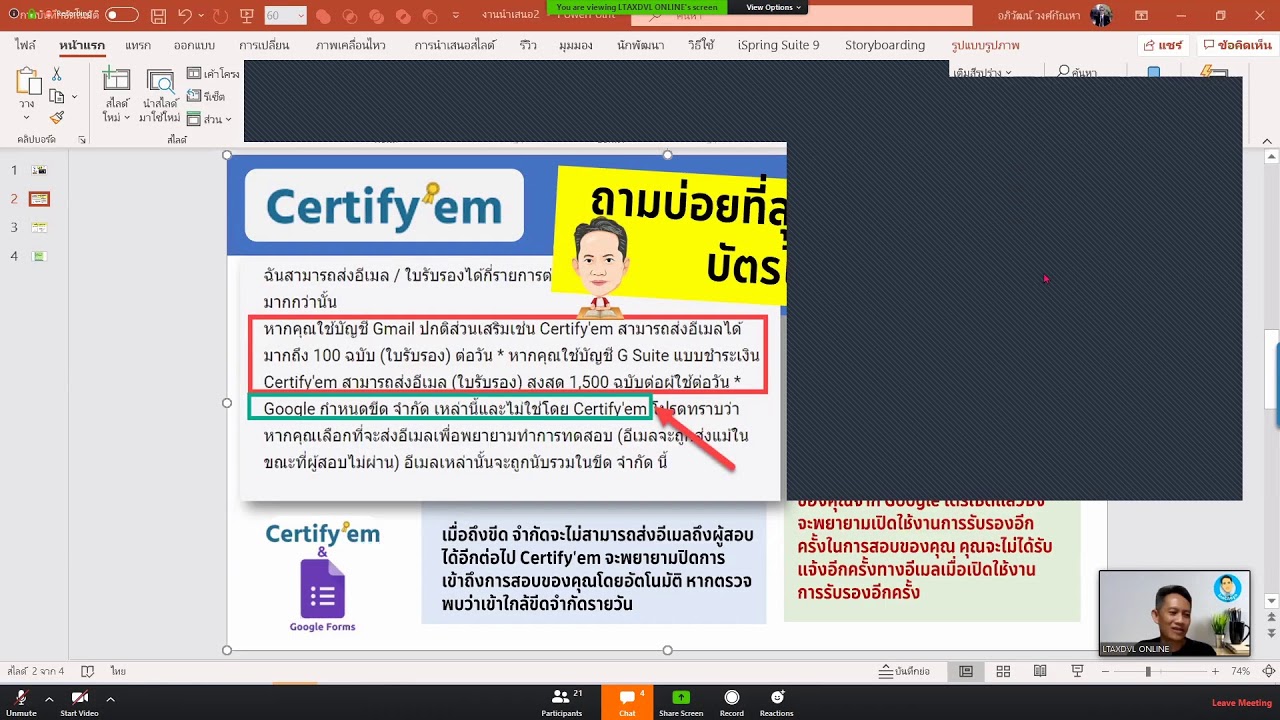Click the Fragment merge shapes icon
This screenshot has height=720, width=1280.
click(x=376, y=17)
